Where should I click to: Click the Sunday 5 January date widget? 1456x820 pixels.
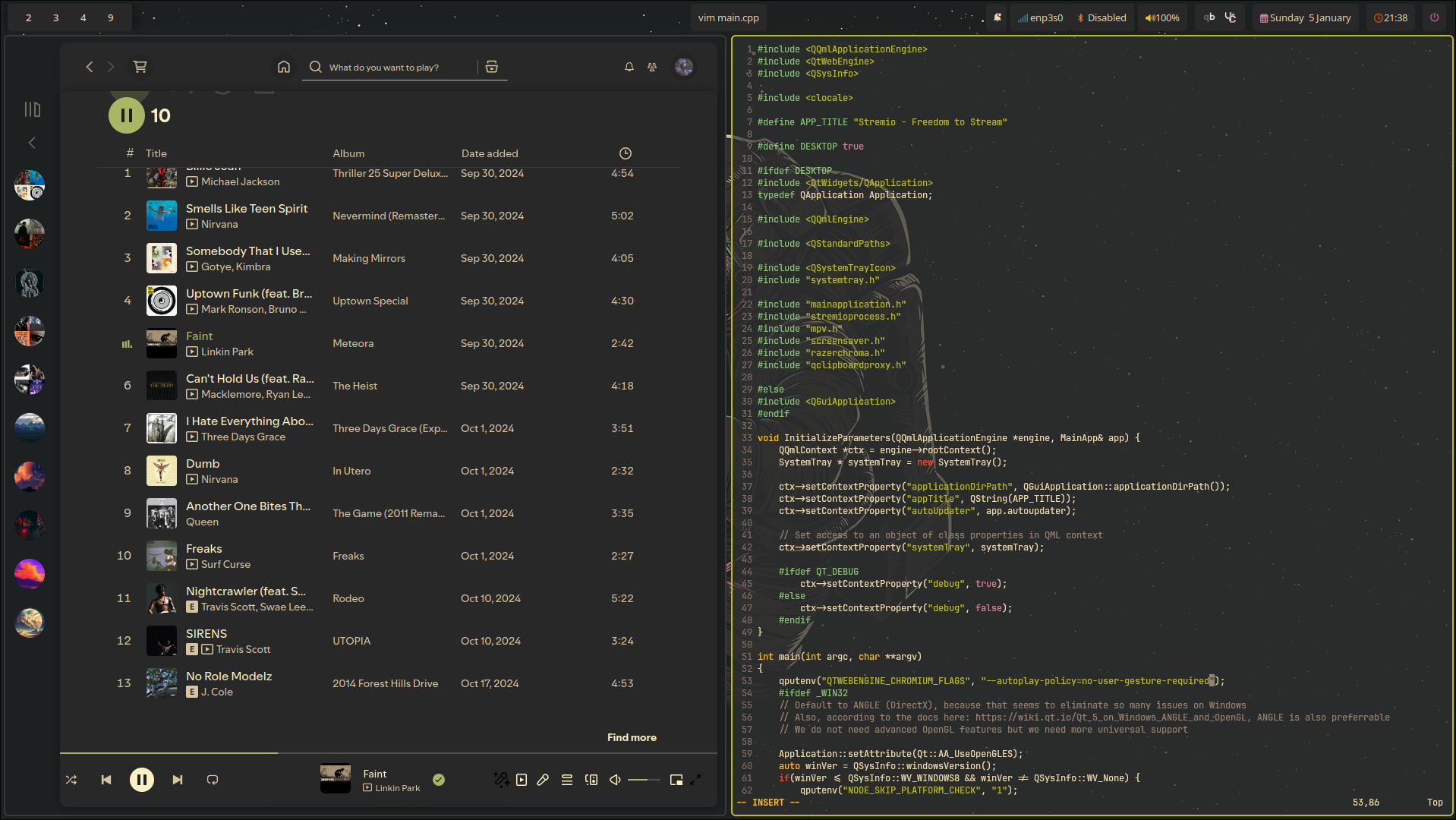click(1306, 17)
